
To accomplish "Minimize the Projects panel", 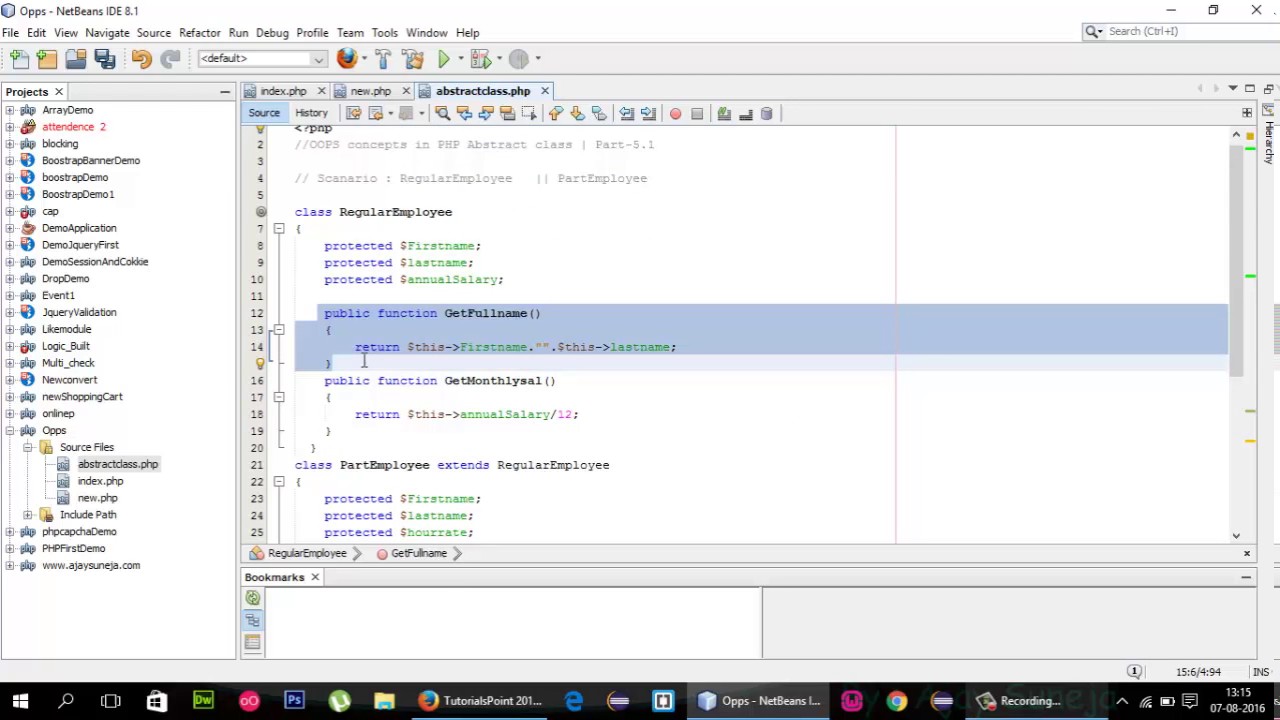I will point(225,92).
